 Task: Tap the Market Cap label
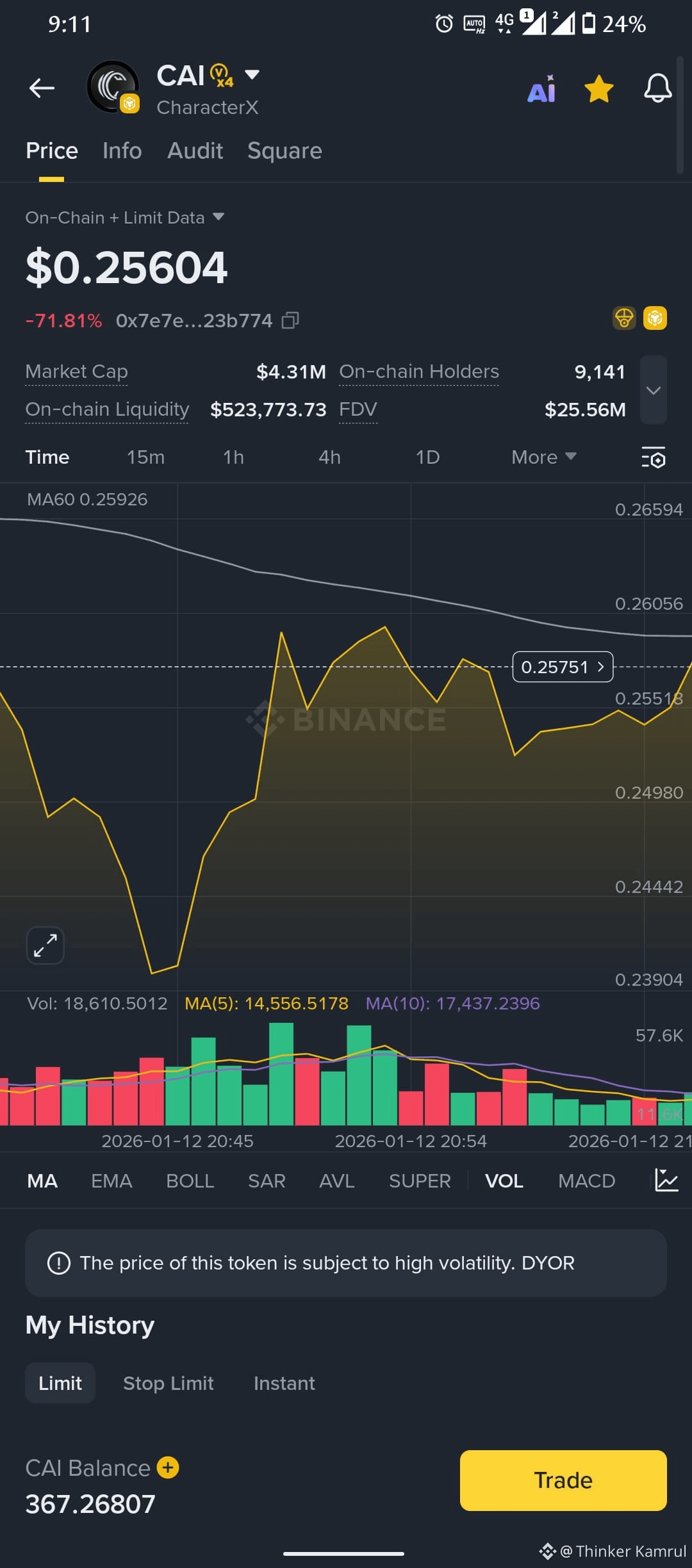click(x=76, y=372)
